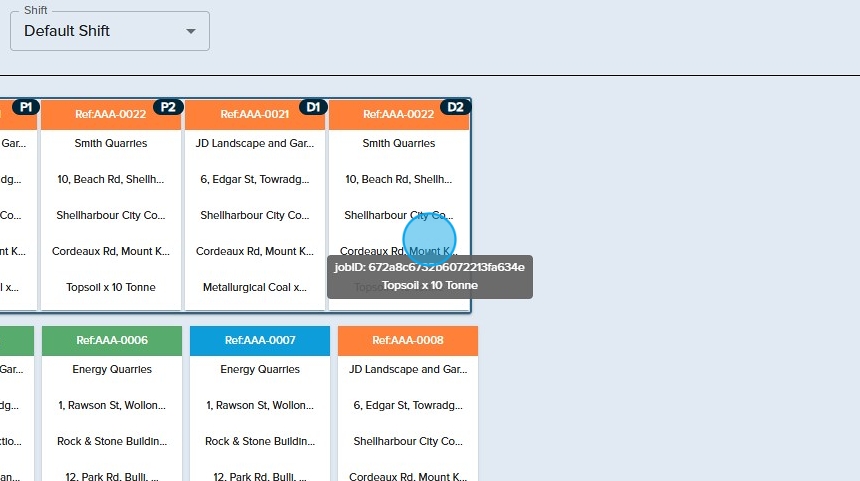Open the Shift dropdown selector
This screenshot has width=860, height=481.
(x=109, y=31)
